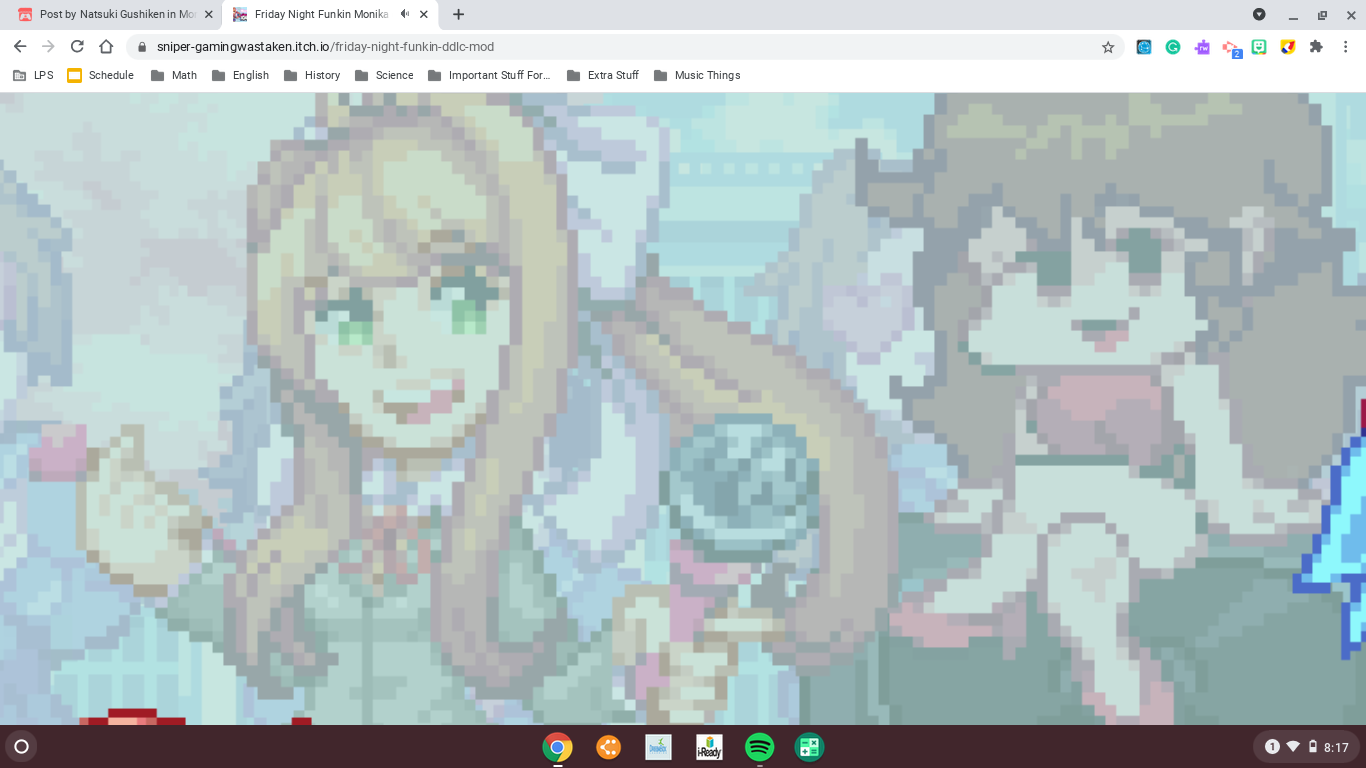1366x768 pixels.
Task: Expand the Science bookmarks folder
Action: (384, 75)
